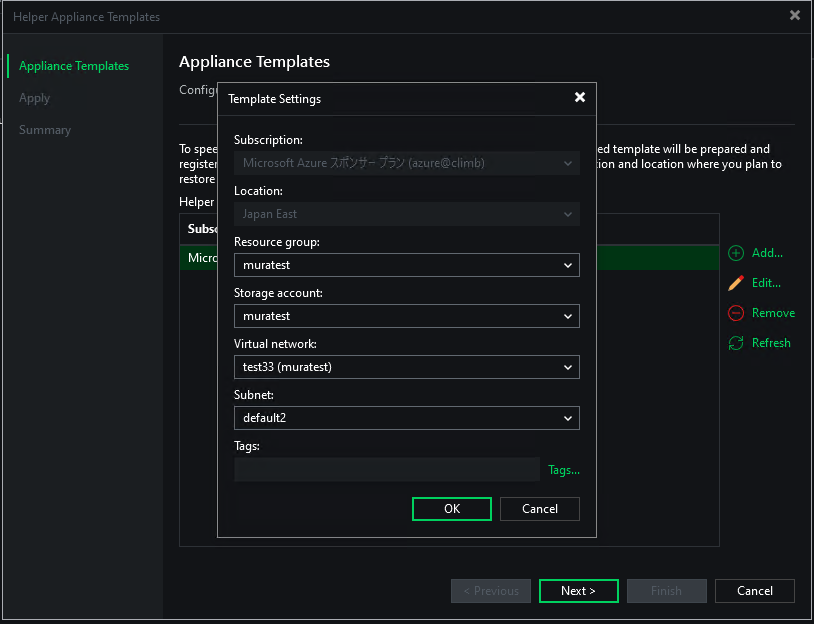Click the pencil Edit icon
Screen dimensions: 814x624
[736, 283]
